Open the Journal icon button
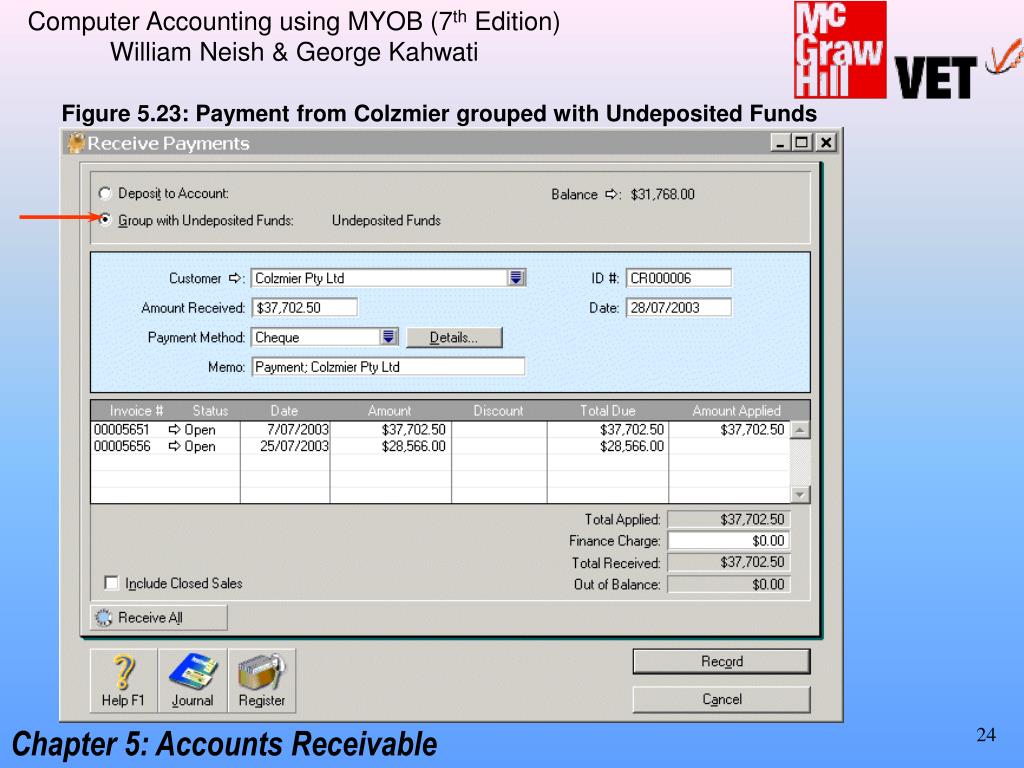This screenshot has height=768, width=1024. (193, 680)
